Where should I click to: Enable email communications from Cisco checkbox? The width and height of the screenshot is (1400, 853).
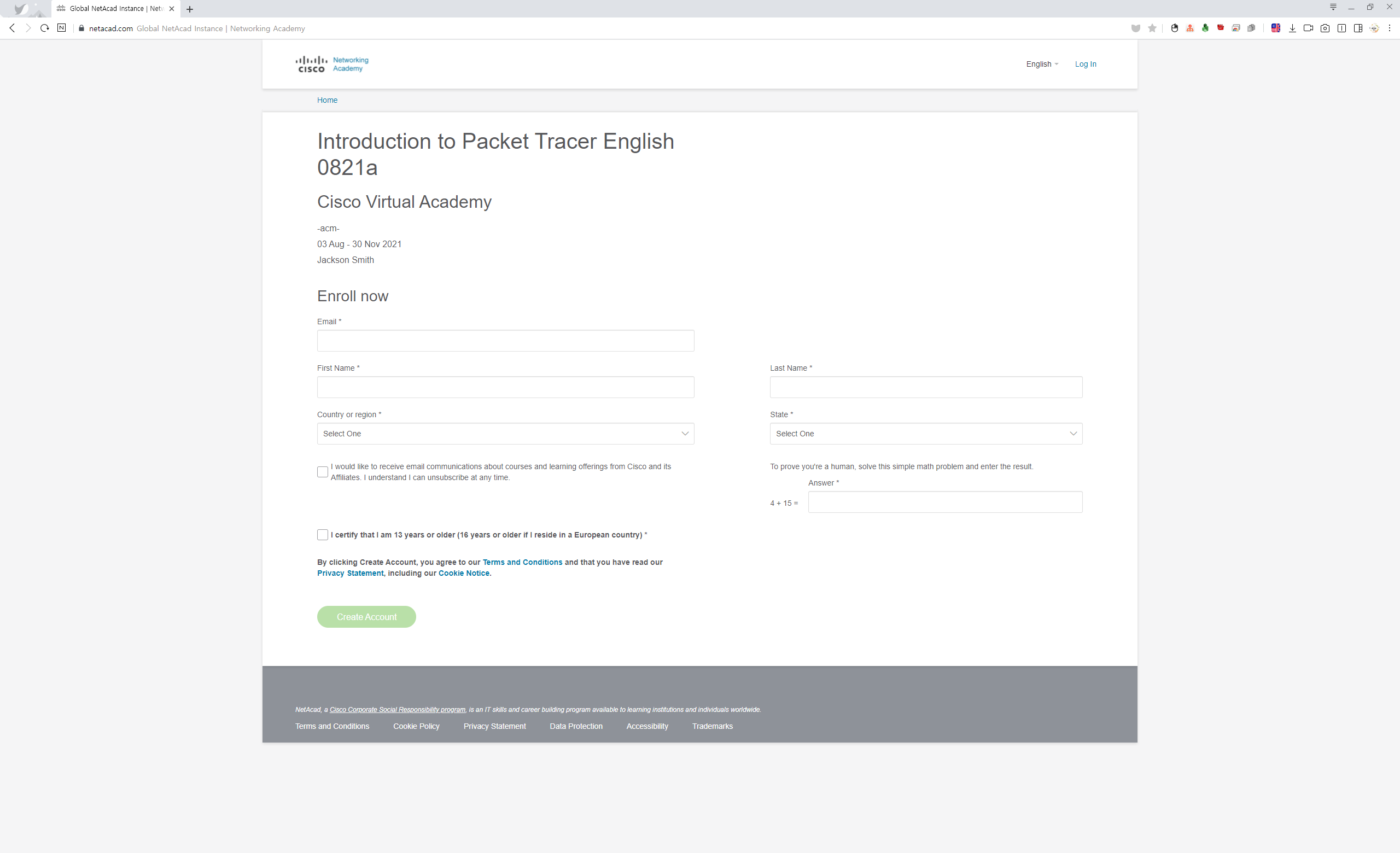coord(322,472)
